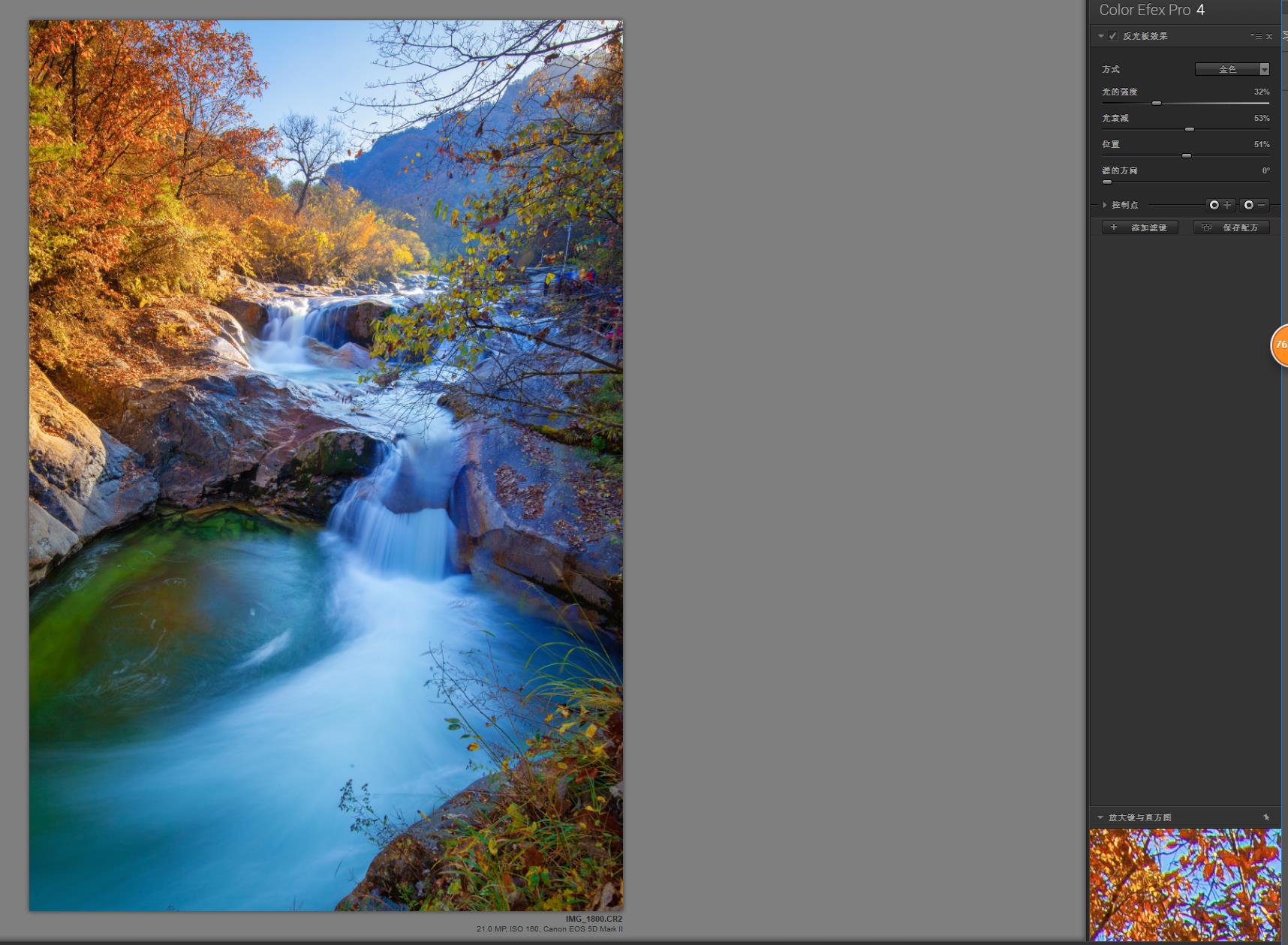This screenshot has height=945, width=1288.
Task: Collapse the 反光板效果 filter section
Action: pos(1101,36)
